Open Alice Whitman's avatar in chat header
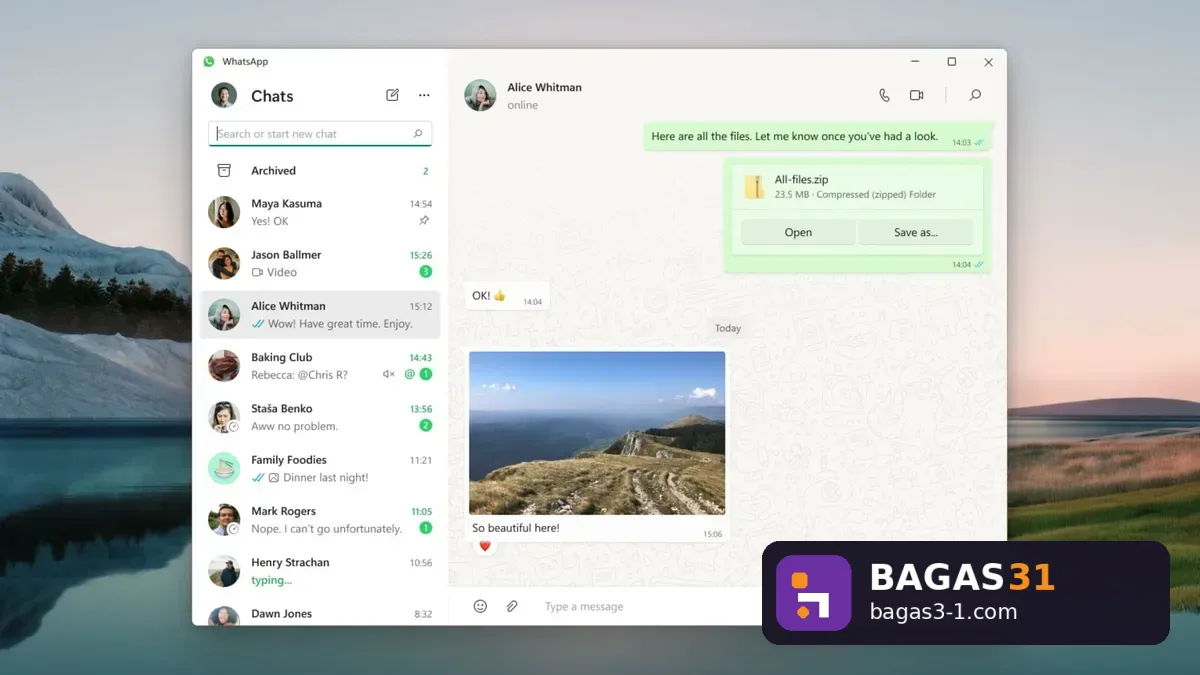Image resolution: width=1200 pixels, height=675 pixels. [480, 95]
